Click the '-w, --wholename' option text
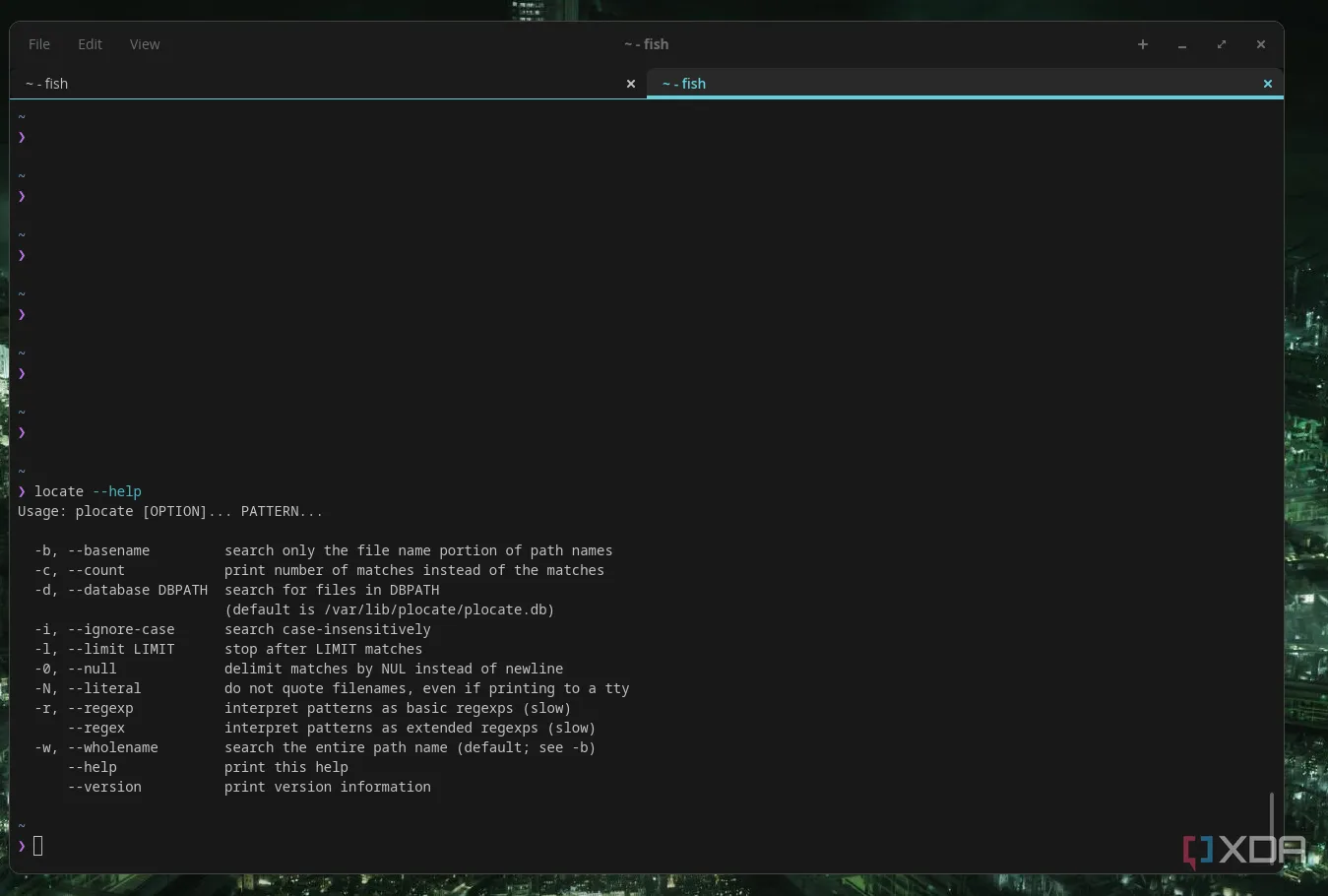Image resolution: width=1328 pixels, height=896 pixels. pos(96,747)
